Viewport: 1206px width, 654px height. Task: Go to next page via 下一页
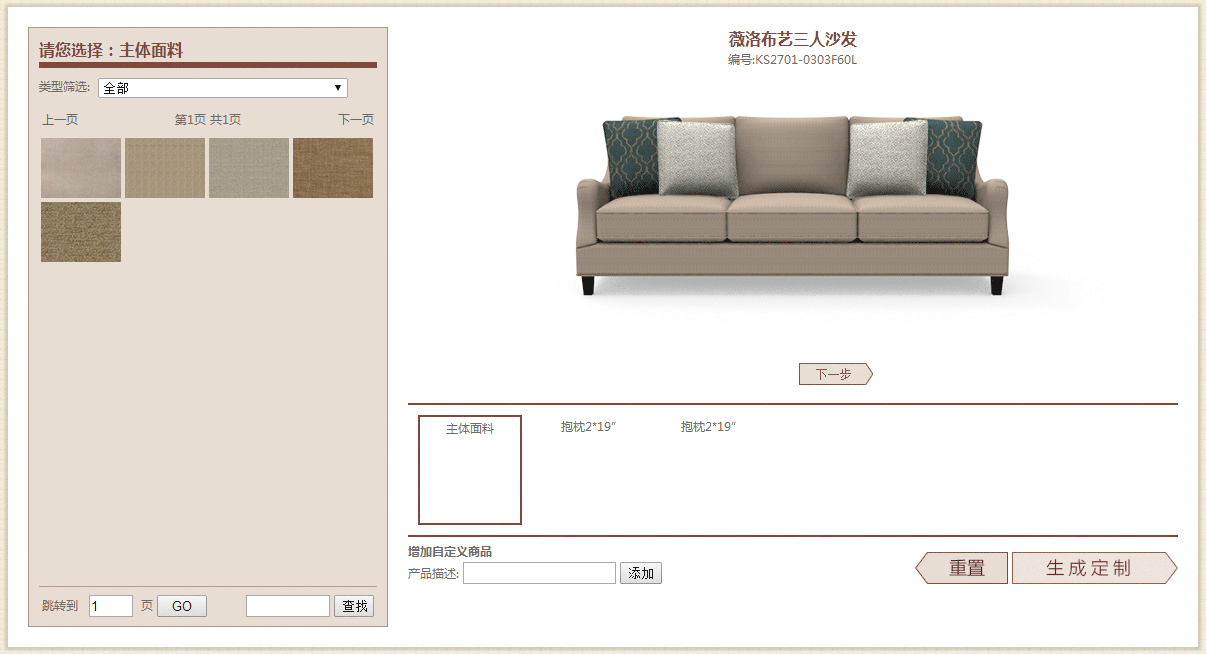[x=356, y=120]
